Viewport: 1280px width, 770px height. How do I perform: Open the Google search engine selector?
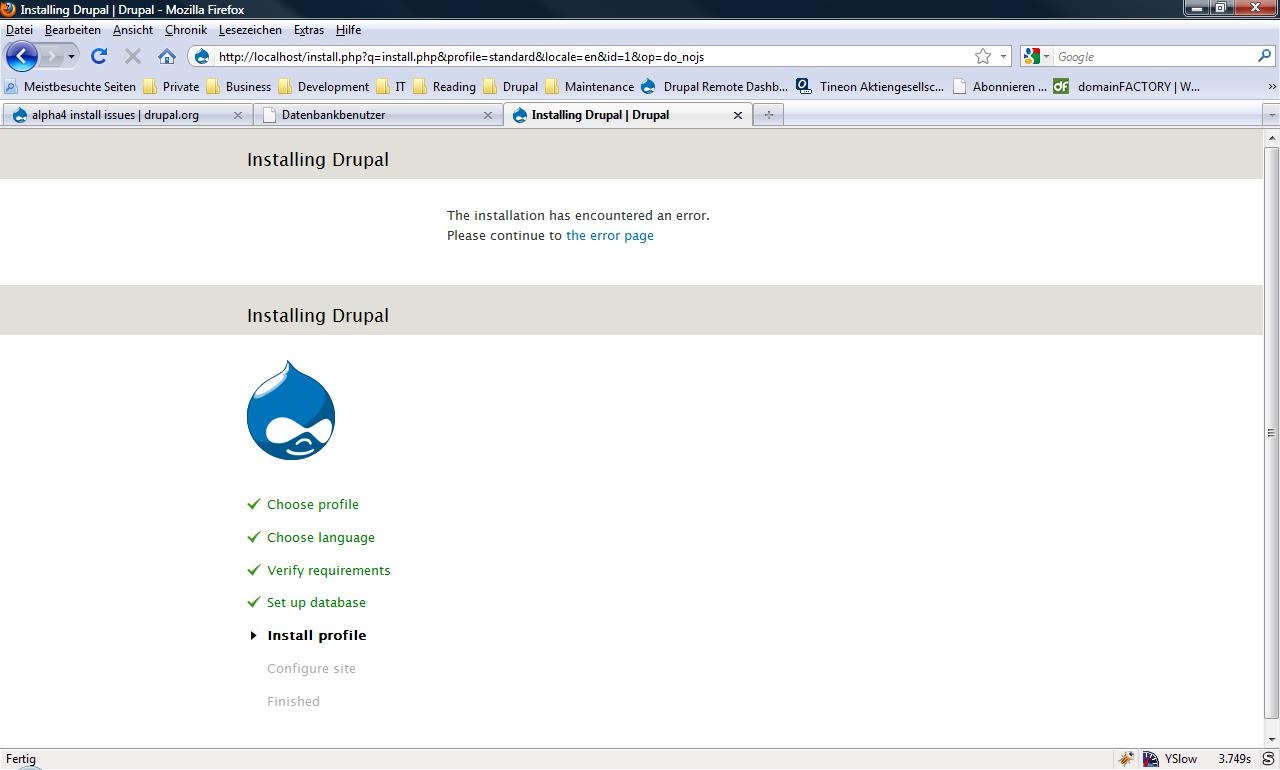click(1037, 57)
